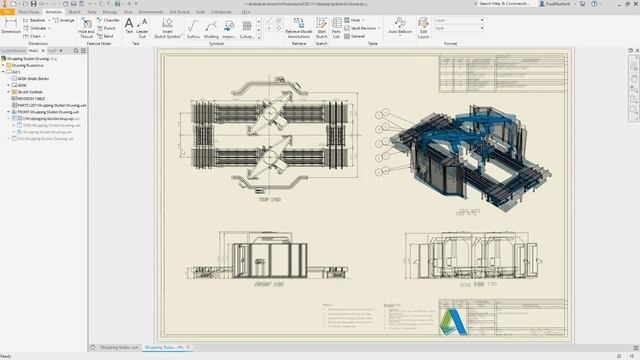Choose the Ordinate dimension tool

coord(34,28)
